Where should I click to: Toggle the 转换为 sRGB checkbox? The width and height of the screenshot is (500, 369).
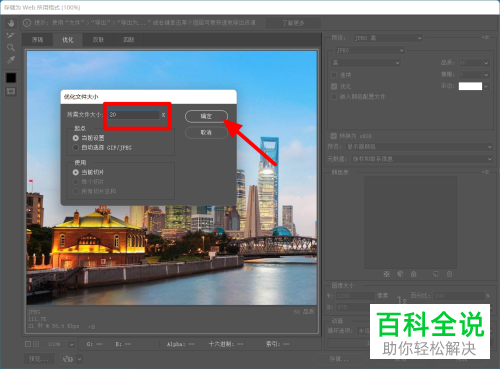pyautogui.click(x=333, y=136)
